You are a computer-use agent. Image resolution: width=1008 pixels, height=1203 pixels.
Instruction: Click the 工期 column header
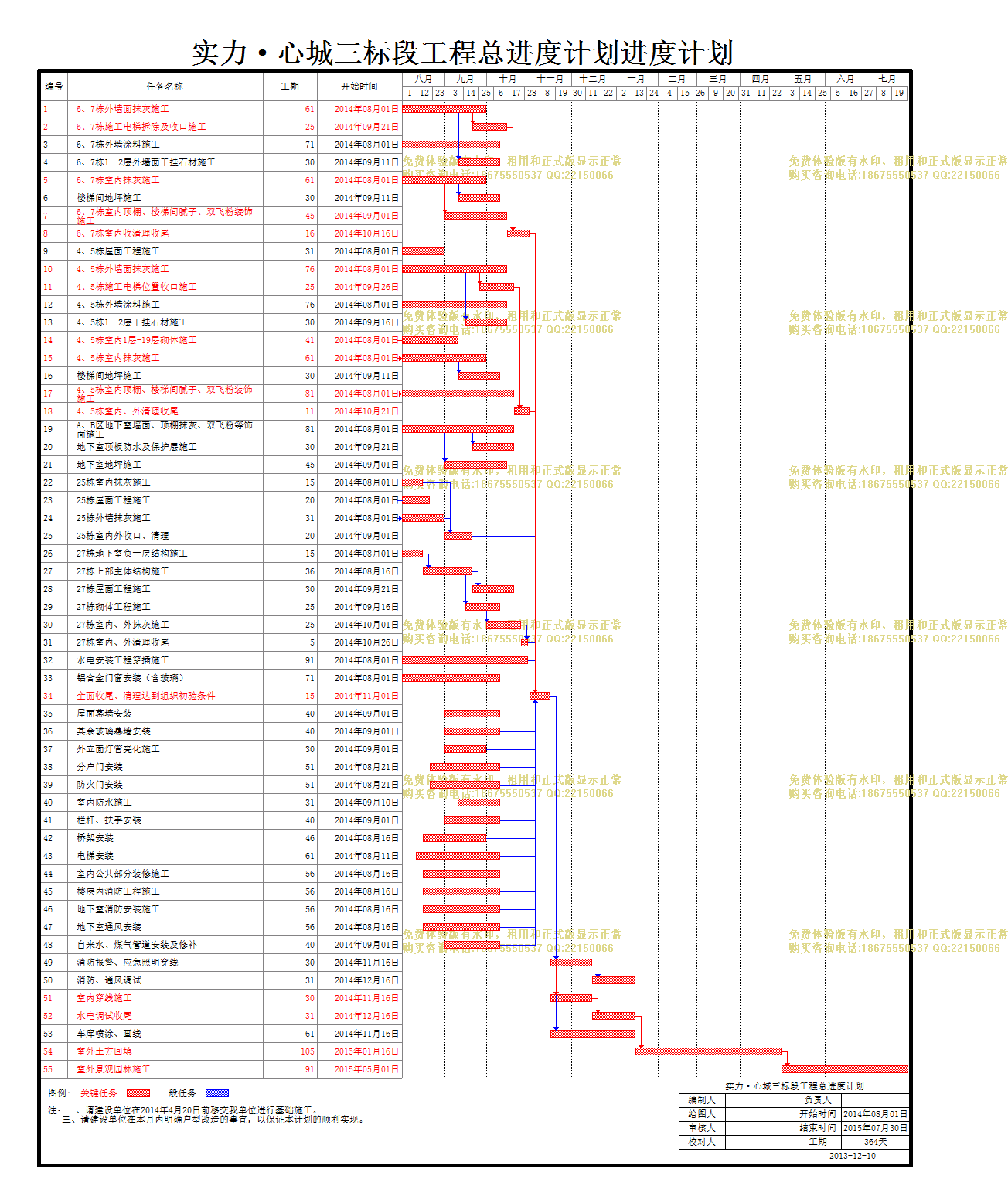coord(290,87)
